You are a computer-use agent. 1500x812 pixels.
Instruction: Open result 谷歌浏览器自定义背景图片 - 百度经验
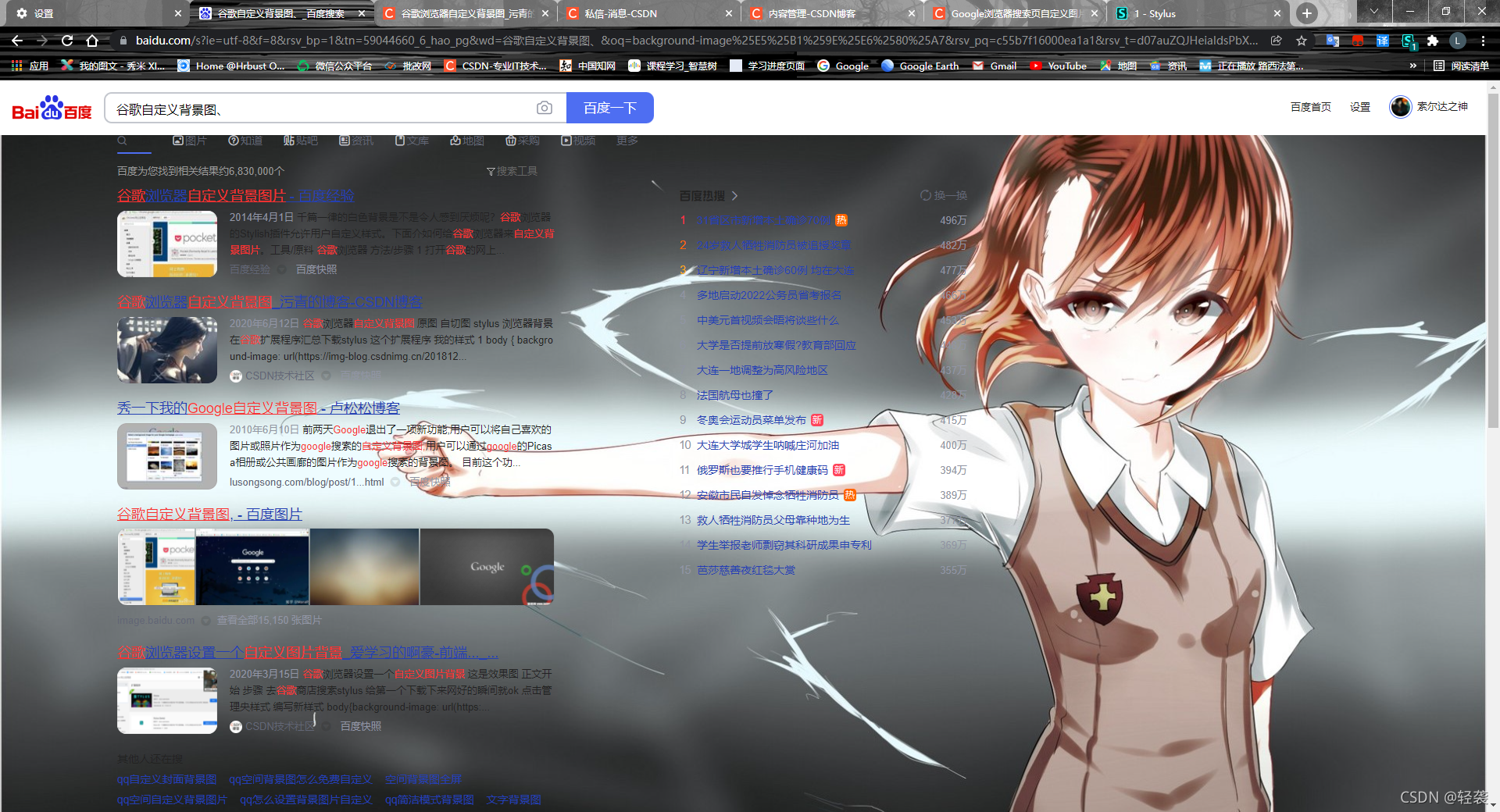(236, 195)
